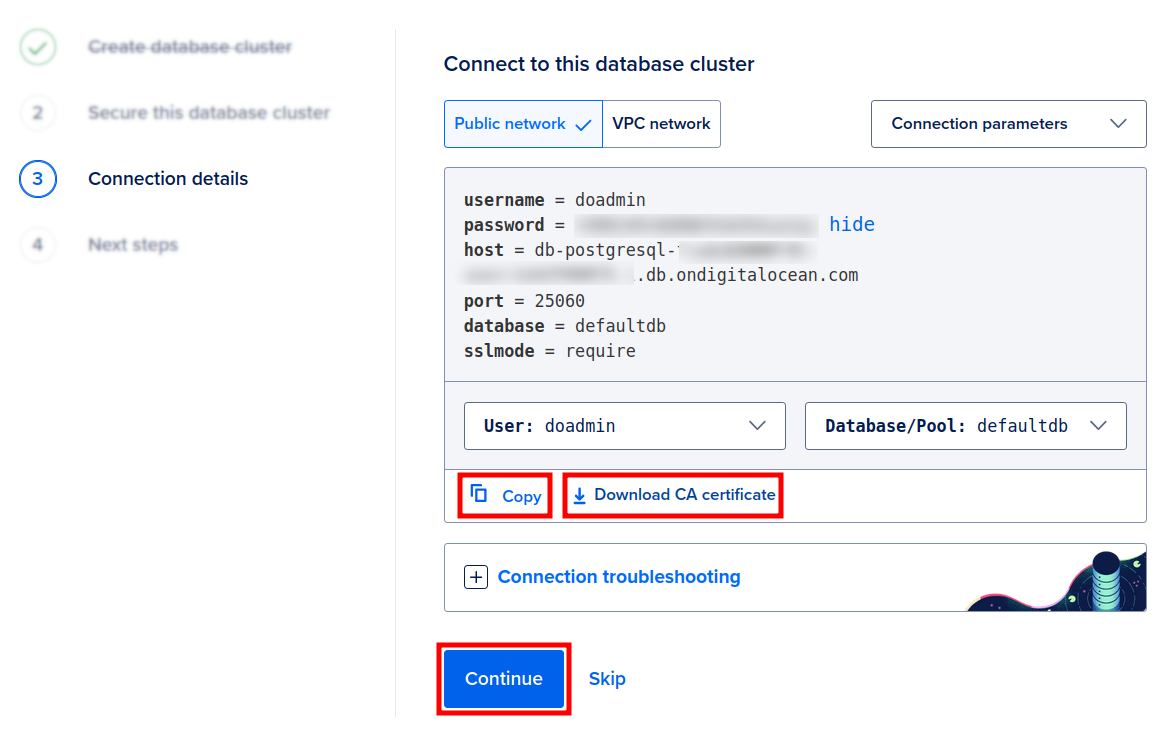Go to Secure this database cluster step
Viewport: 1158px width, 730px height.
tap(209, 113)
